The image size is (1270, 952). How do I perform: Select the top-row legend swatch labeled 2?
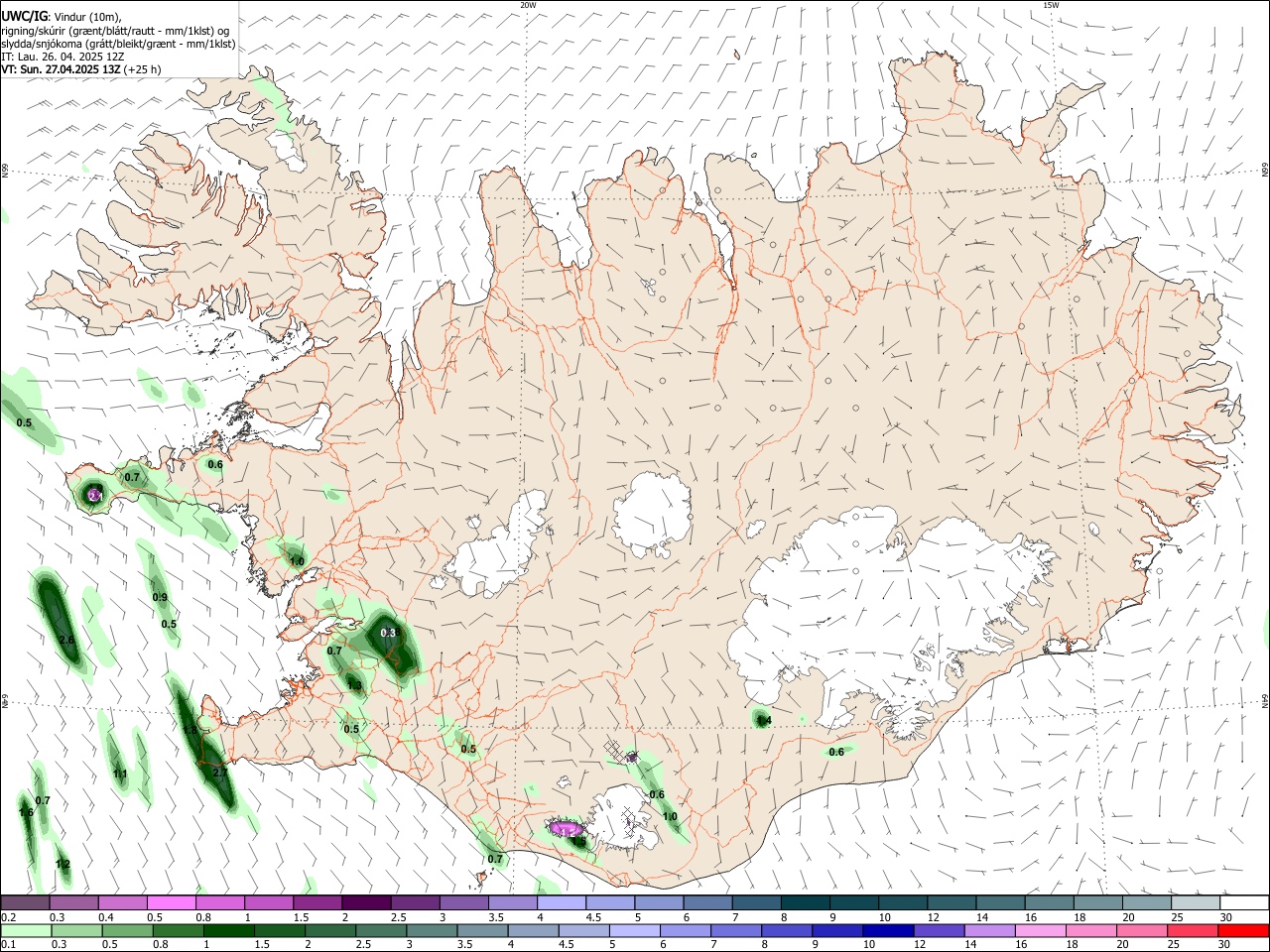[366, 902]
